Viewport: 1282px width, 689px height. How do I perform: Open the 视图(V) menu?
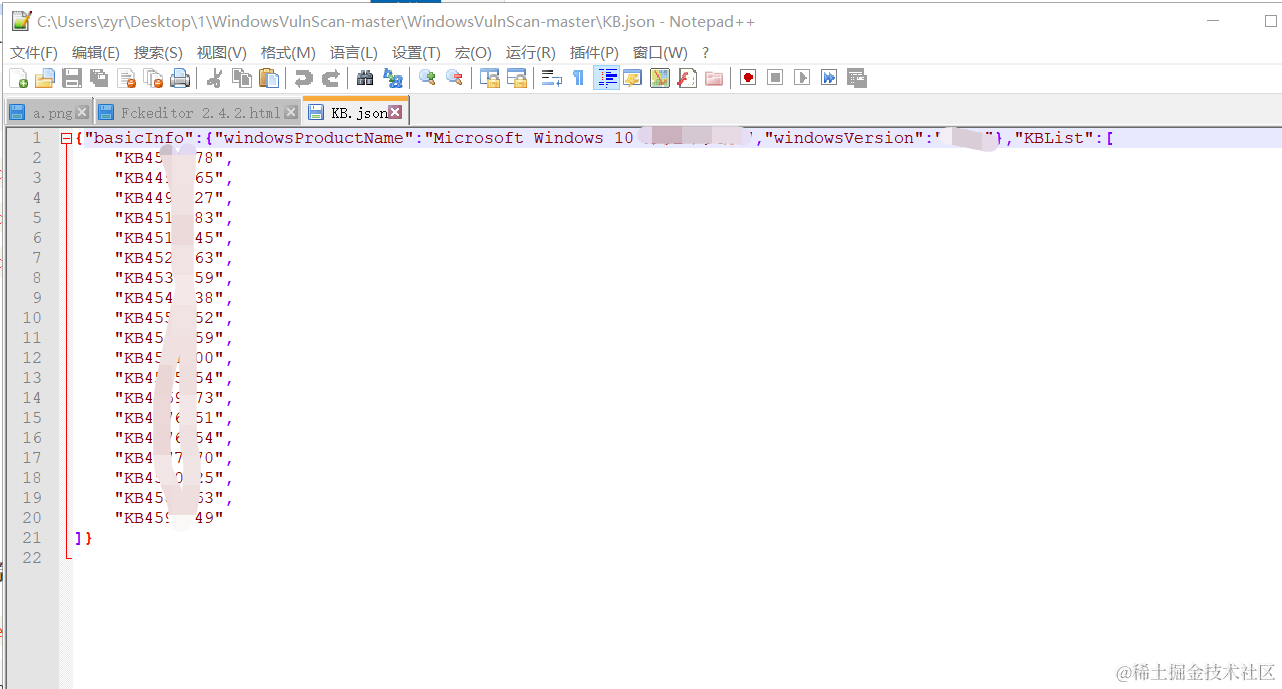click(221, 53)
